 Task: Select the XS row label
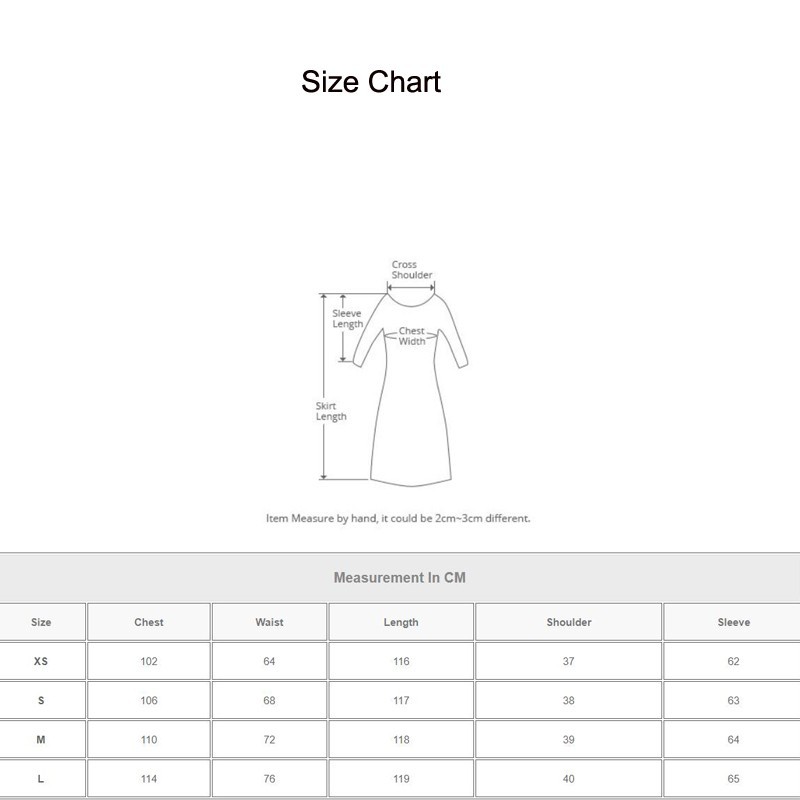(x=42, y=661)
